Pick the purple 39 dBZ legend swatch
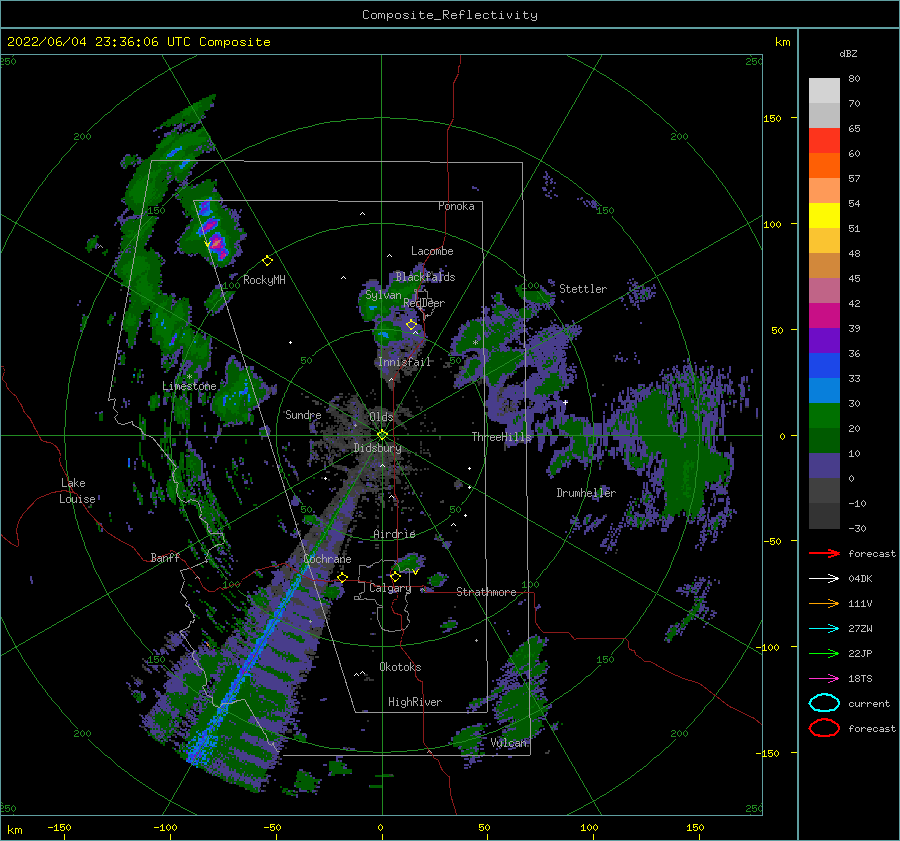Image resolution: width=900 pixels, height=841 pixels. pos(824,341)
